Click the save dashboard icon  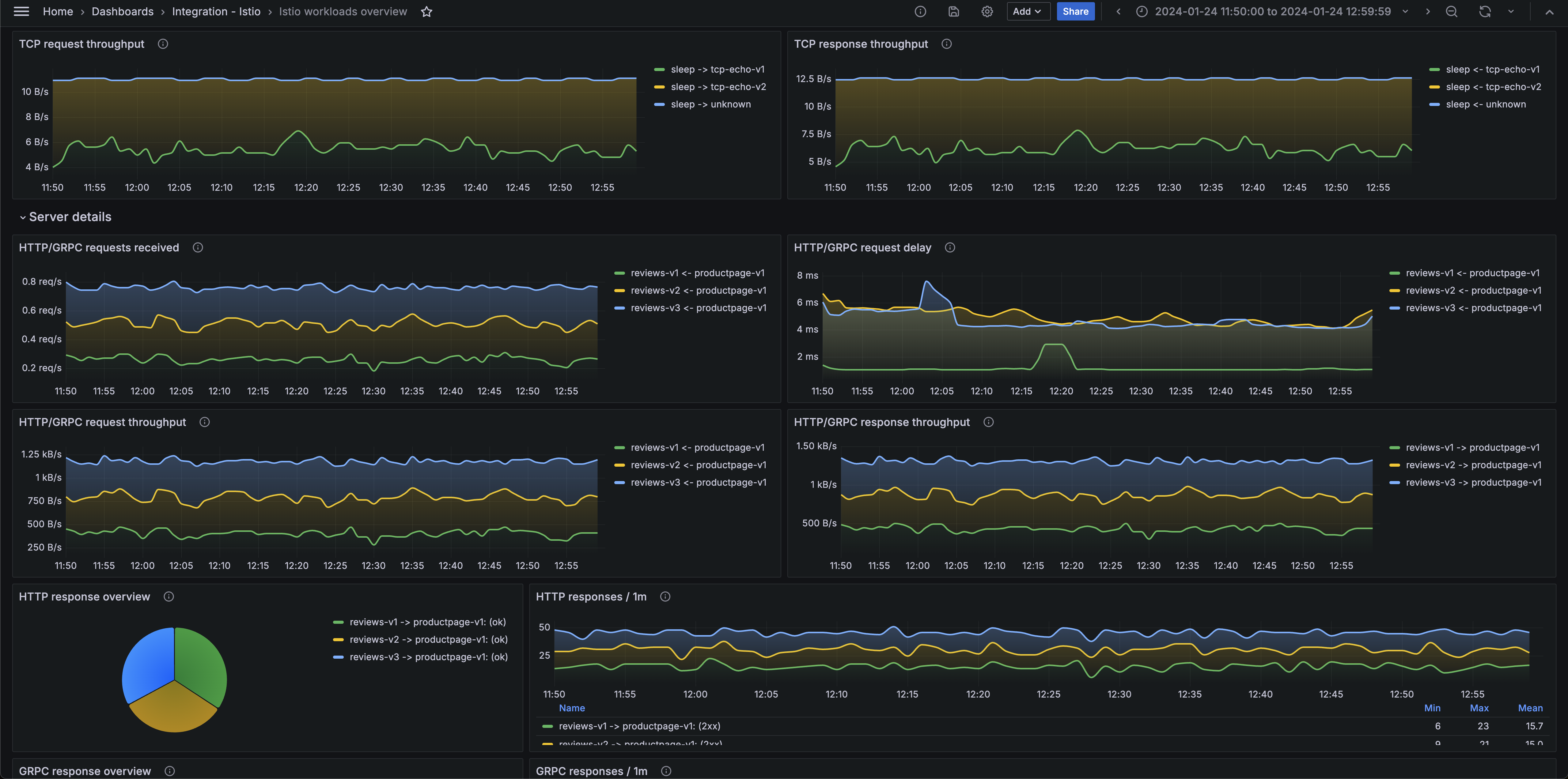954,12
